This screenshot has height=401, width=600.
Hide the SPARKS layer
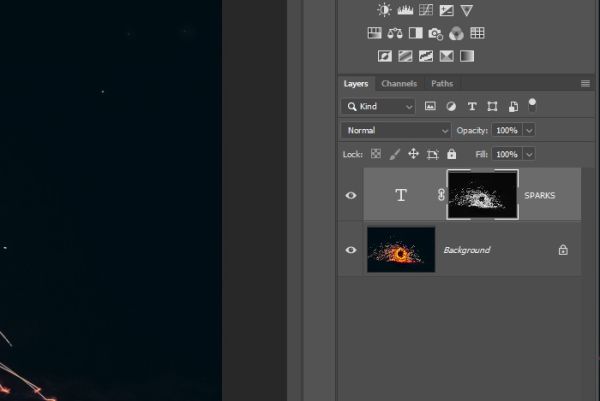(351, 195)
